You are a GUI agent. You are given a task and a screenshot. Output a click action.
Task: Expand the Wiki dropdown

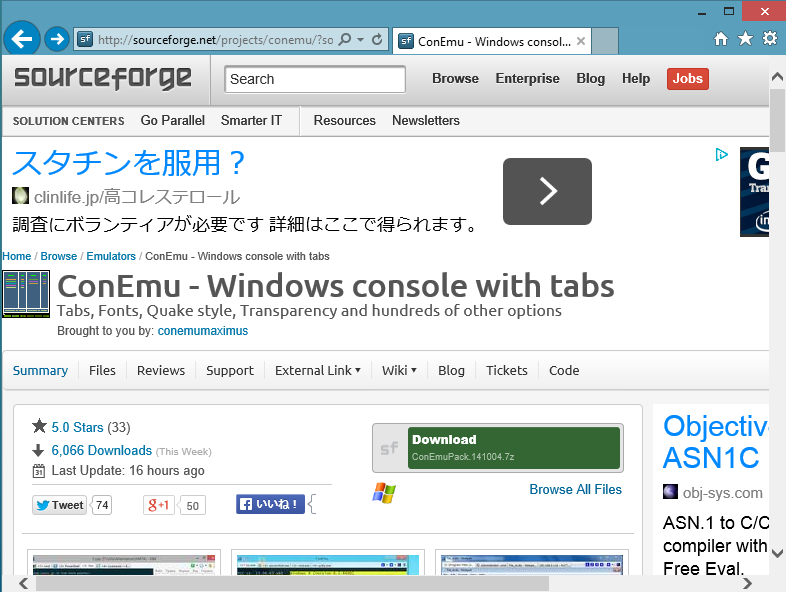[399, 370]
